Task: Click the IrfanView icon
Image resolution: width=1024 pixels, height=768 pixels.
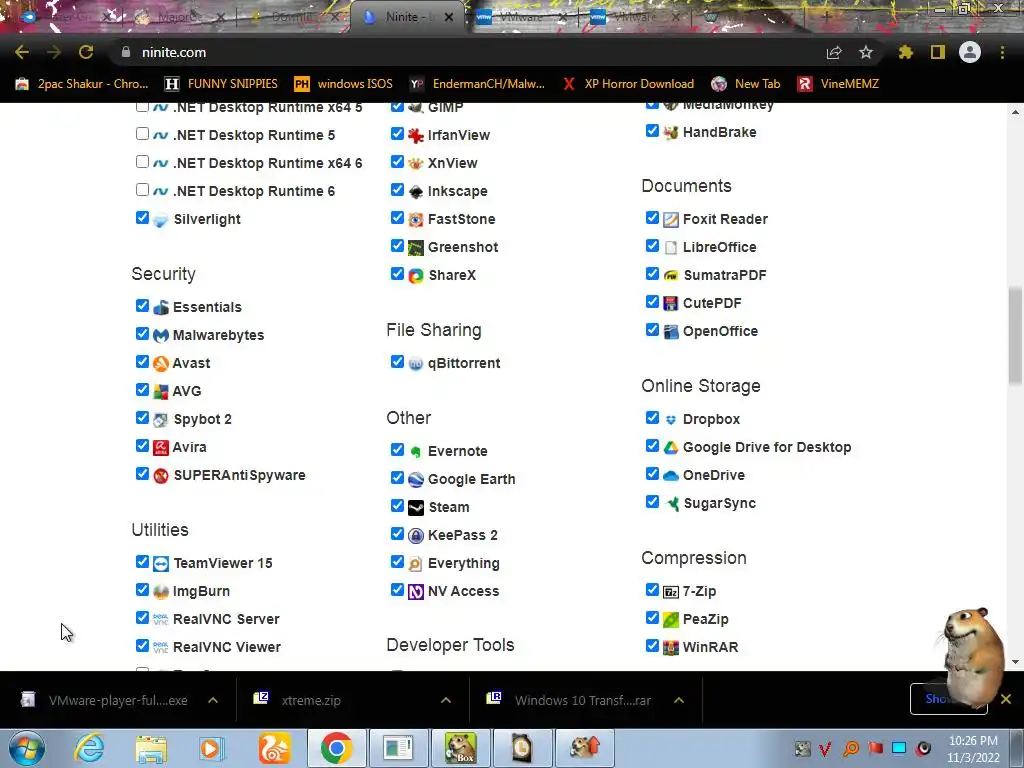Action: tap(415, 136)
